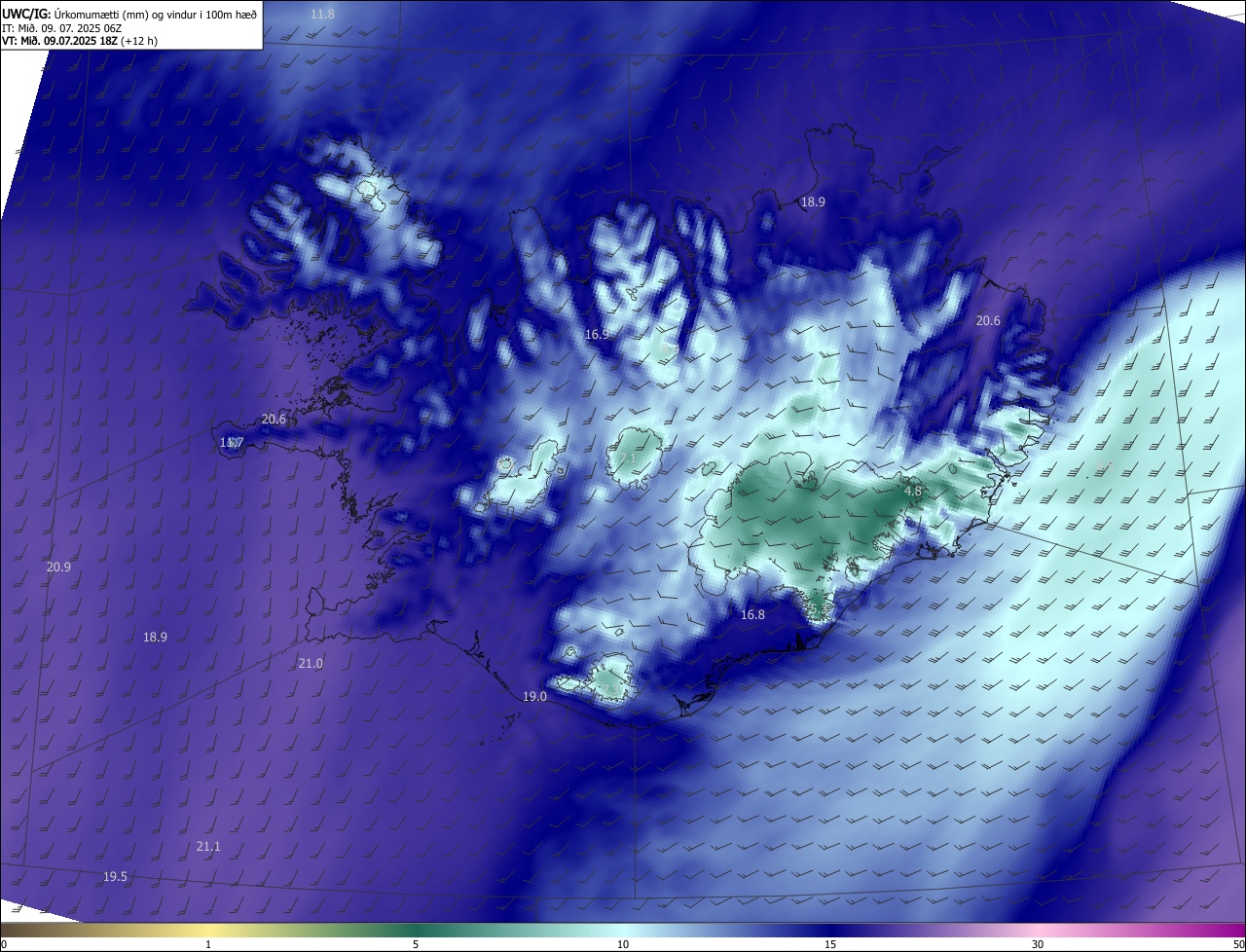
Task: Click the 'VT: Mið. 09.07.2025 18Z (+12 h)' line
Action: click(80, 41)
